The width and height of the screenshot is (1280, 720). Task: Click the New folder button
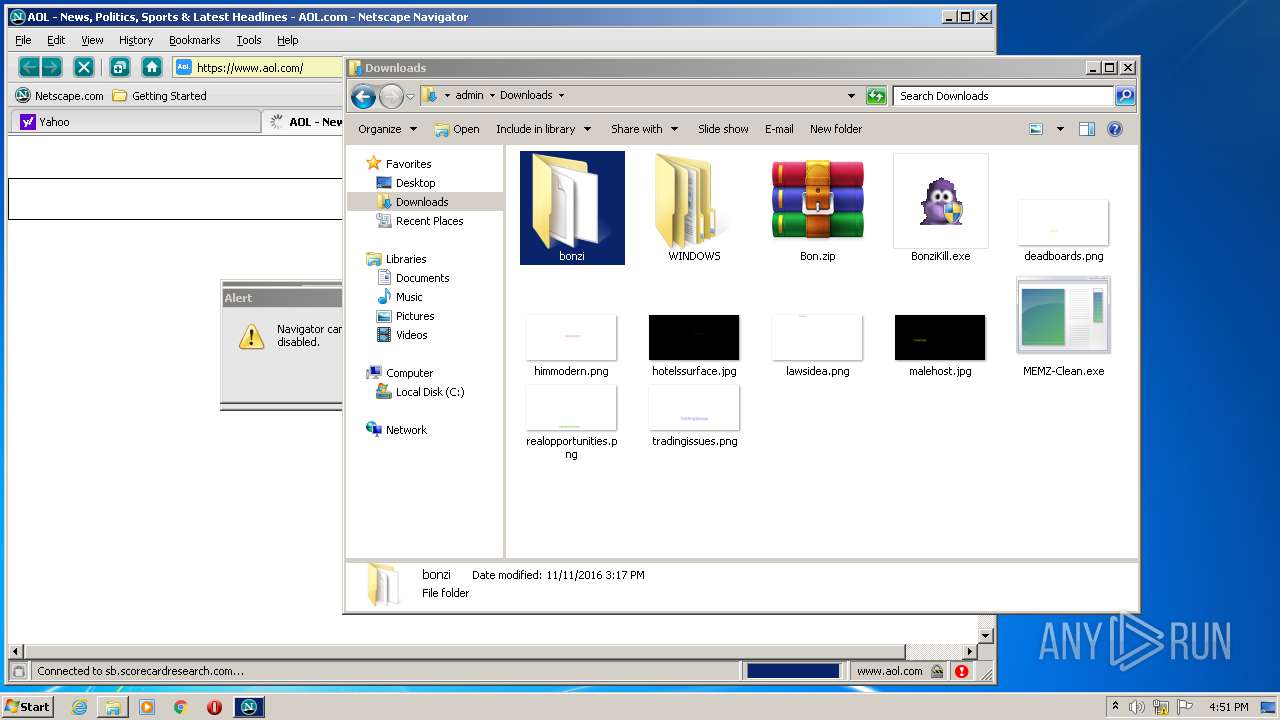tap(836, 129)
